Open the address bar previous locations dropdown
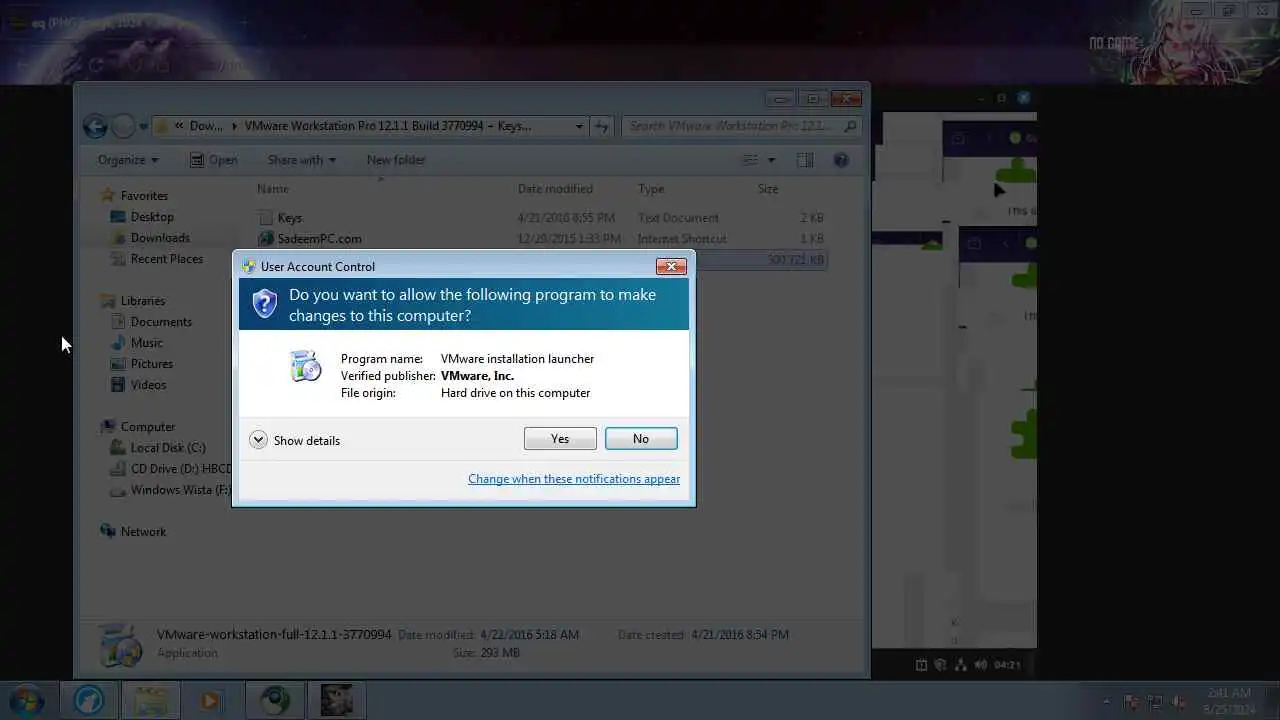 (x=579, y=127)
